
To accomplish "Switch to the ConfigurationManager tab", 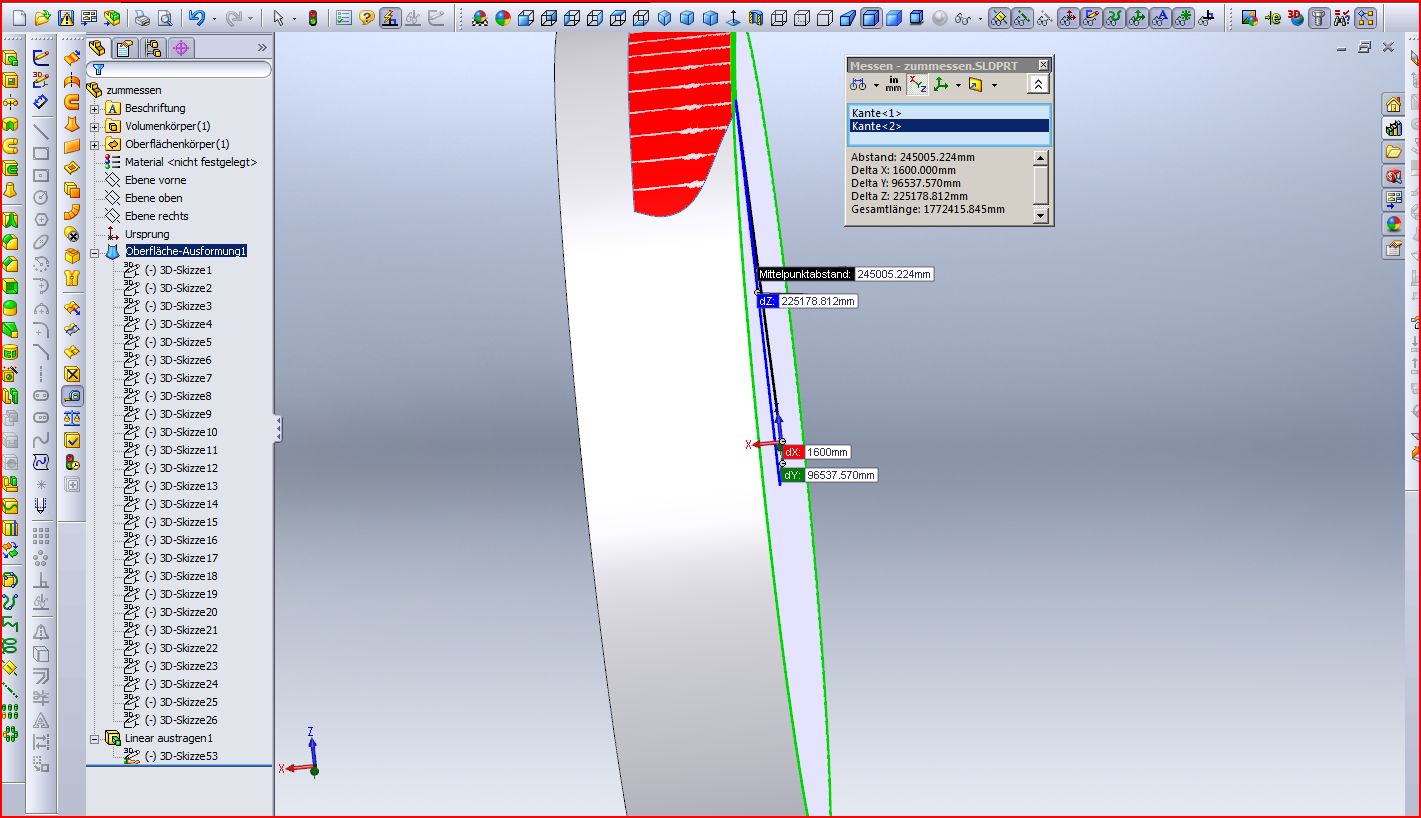I will click(153, 48).
